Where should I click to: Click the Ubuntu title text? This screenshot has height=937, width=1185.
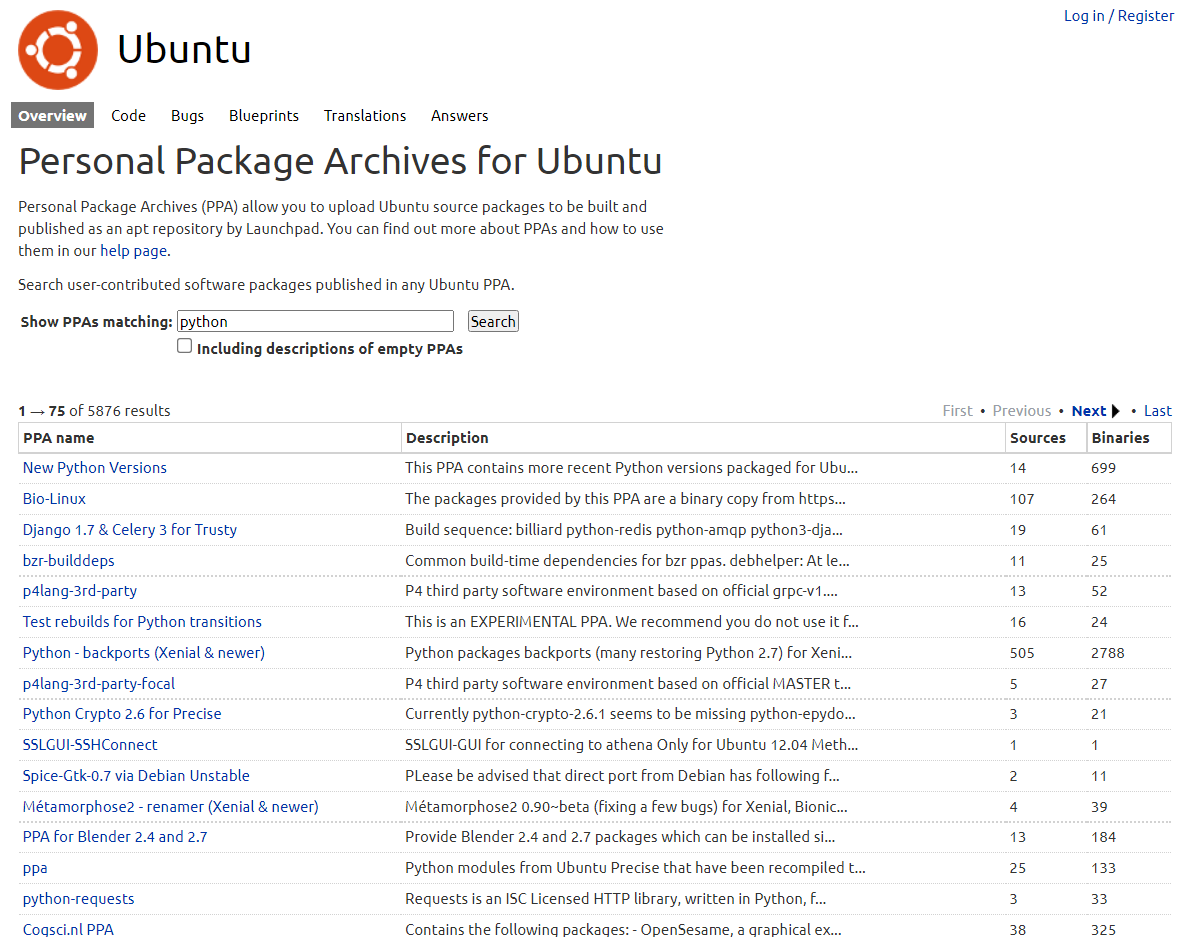click(184, 50)
